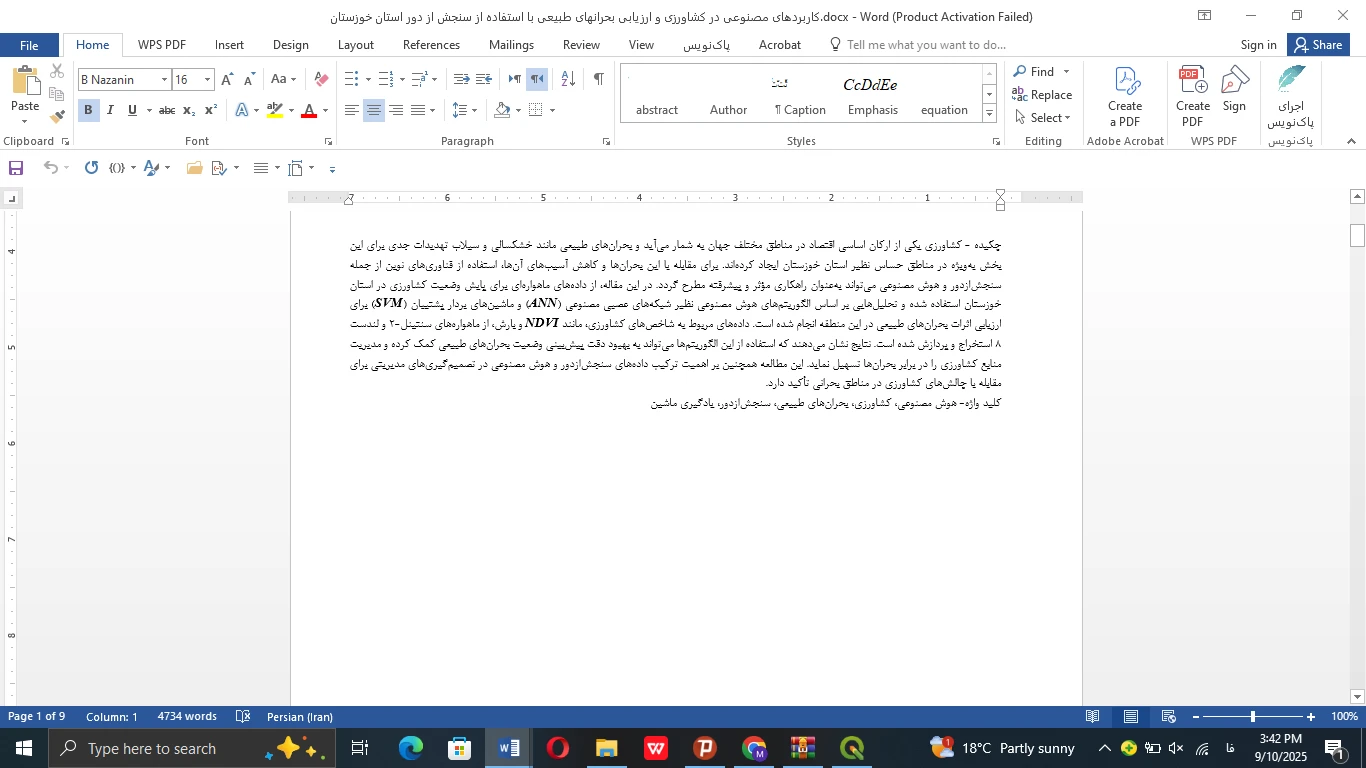Screen dimensions: 1366x768
Task: Open the Layout ribbon tab
Action: point(355,45)
